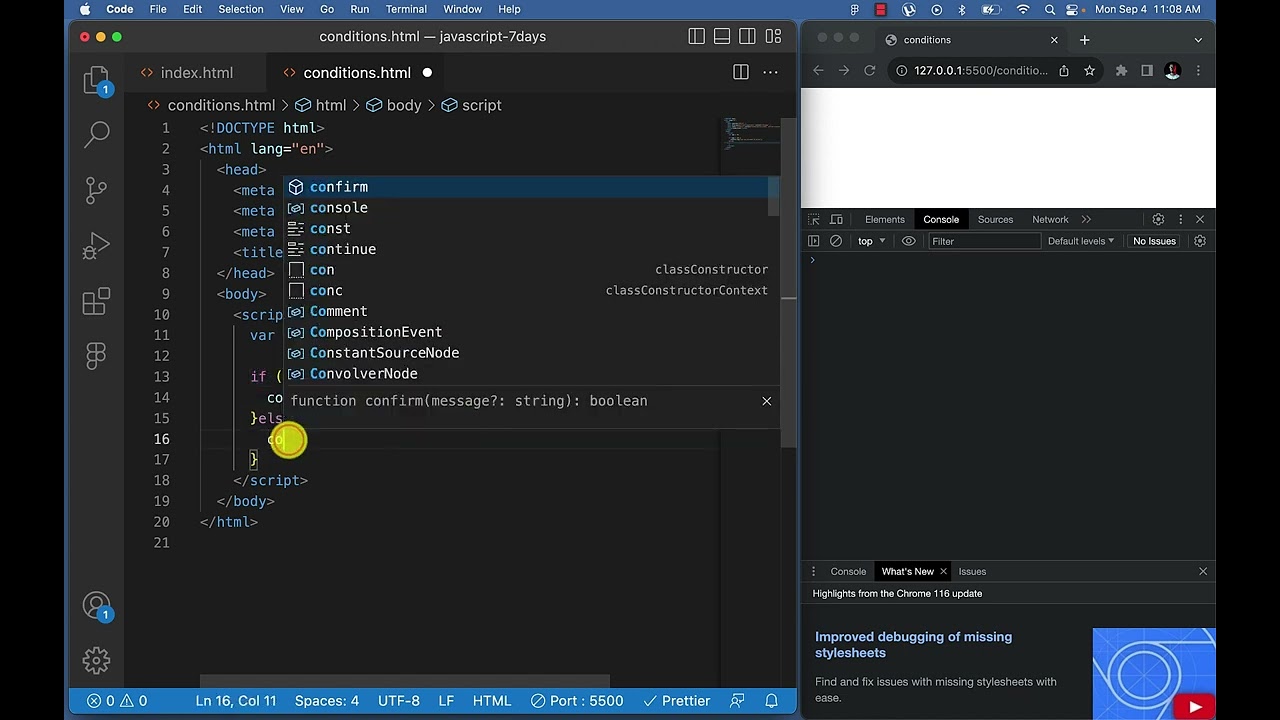1280x720 pixels.
Task: Click the console Filter input field
Action: pyautogui.click(x=983, y=241)
